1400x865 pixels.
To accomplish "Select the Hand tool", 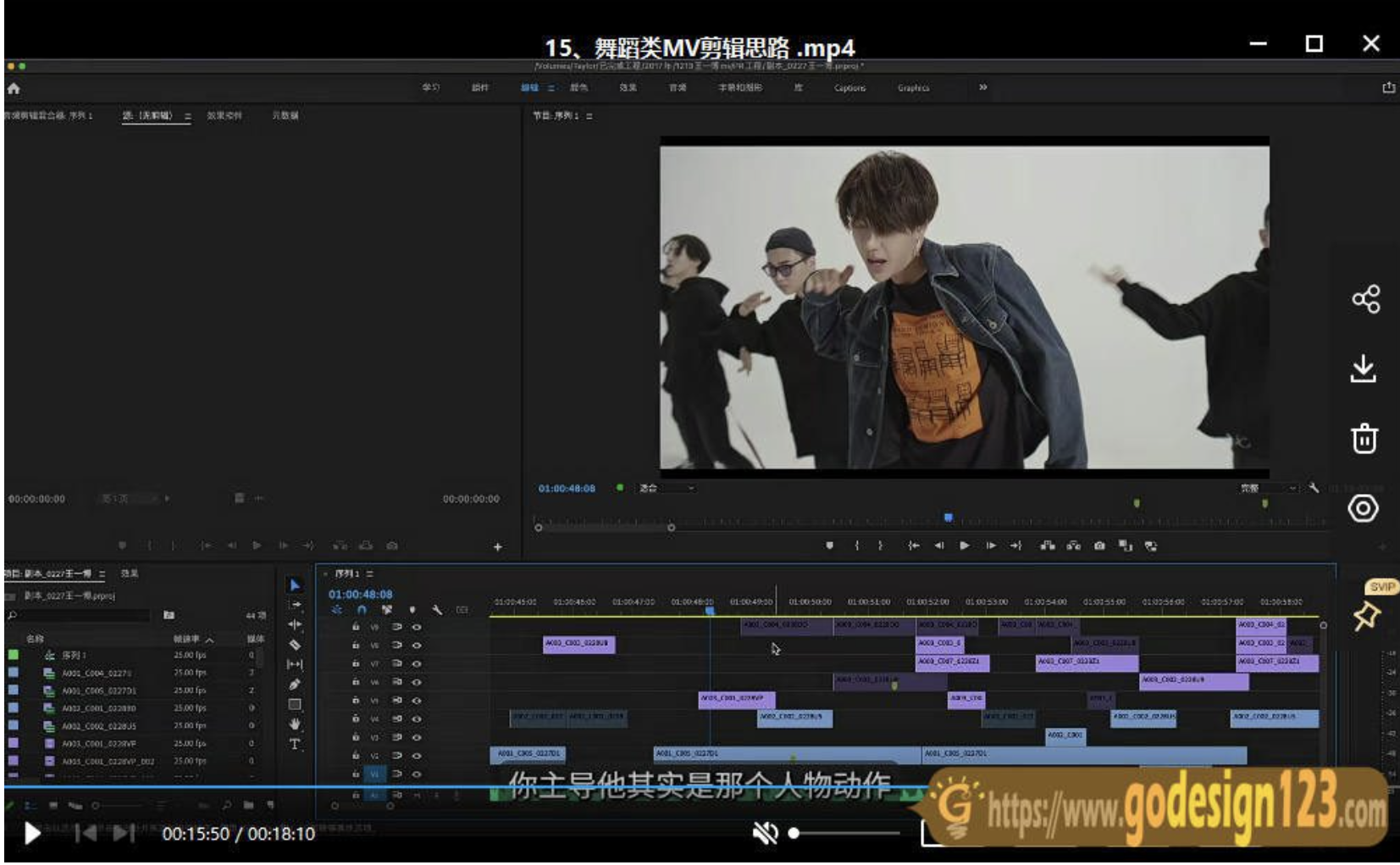I will (x=295, y=724).
